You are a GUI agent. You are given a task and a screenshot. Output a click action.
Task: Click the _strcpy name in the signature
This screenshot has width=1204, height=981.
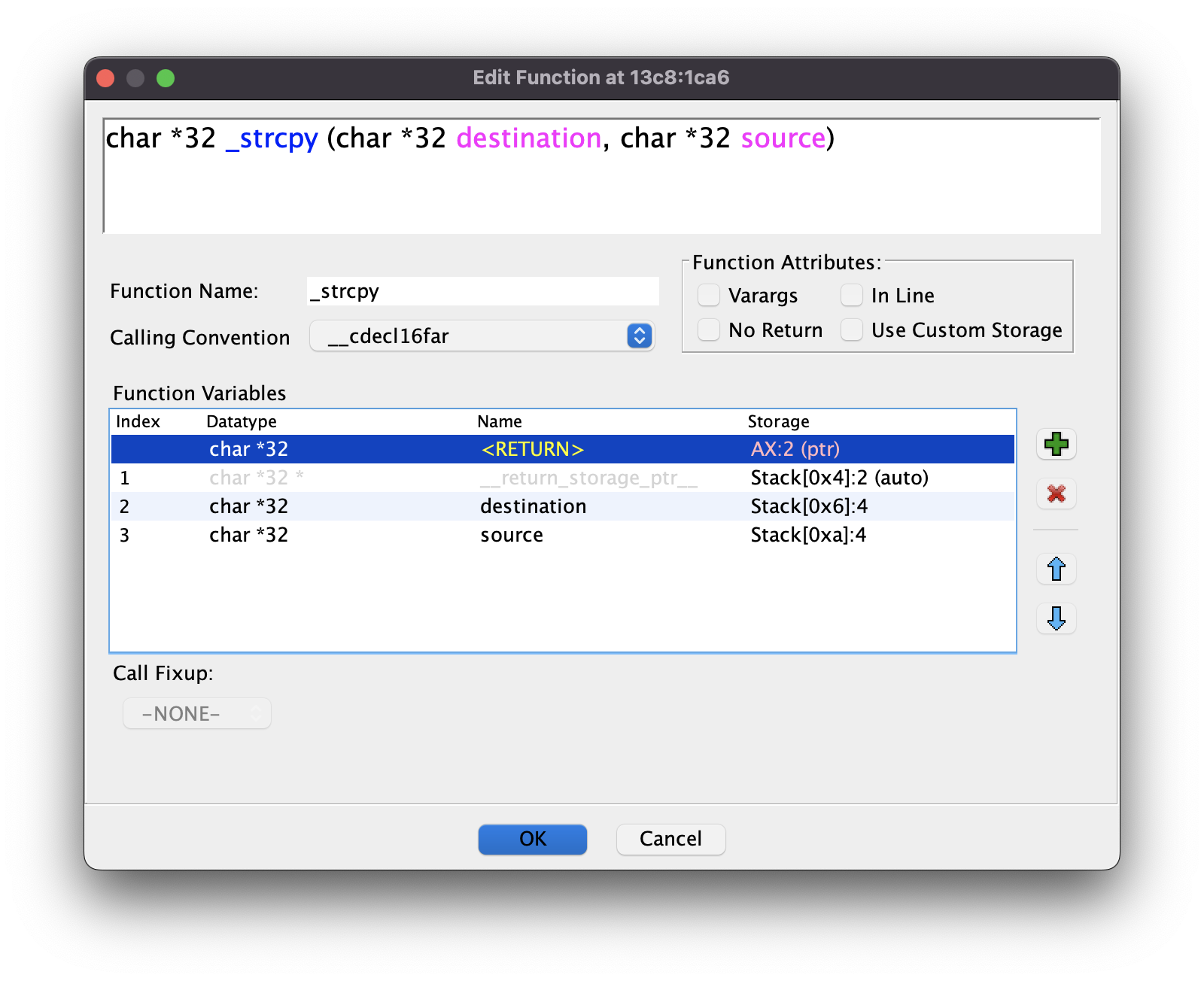(x=272, y=138)
